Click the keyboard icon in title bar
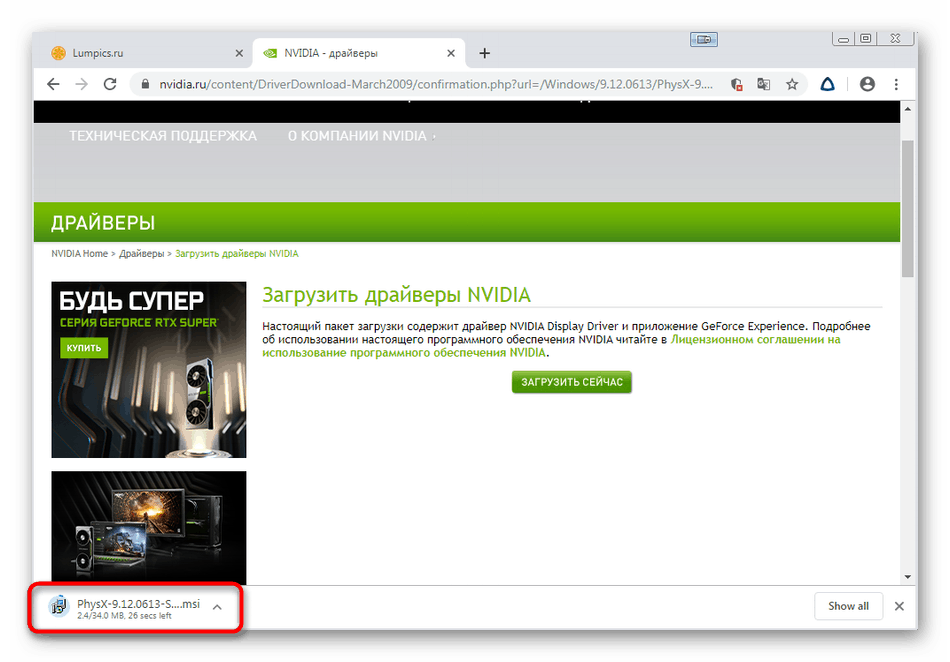 pyautogui.click(x=703, y=39)
